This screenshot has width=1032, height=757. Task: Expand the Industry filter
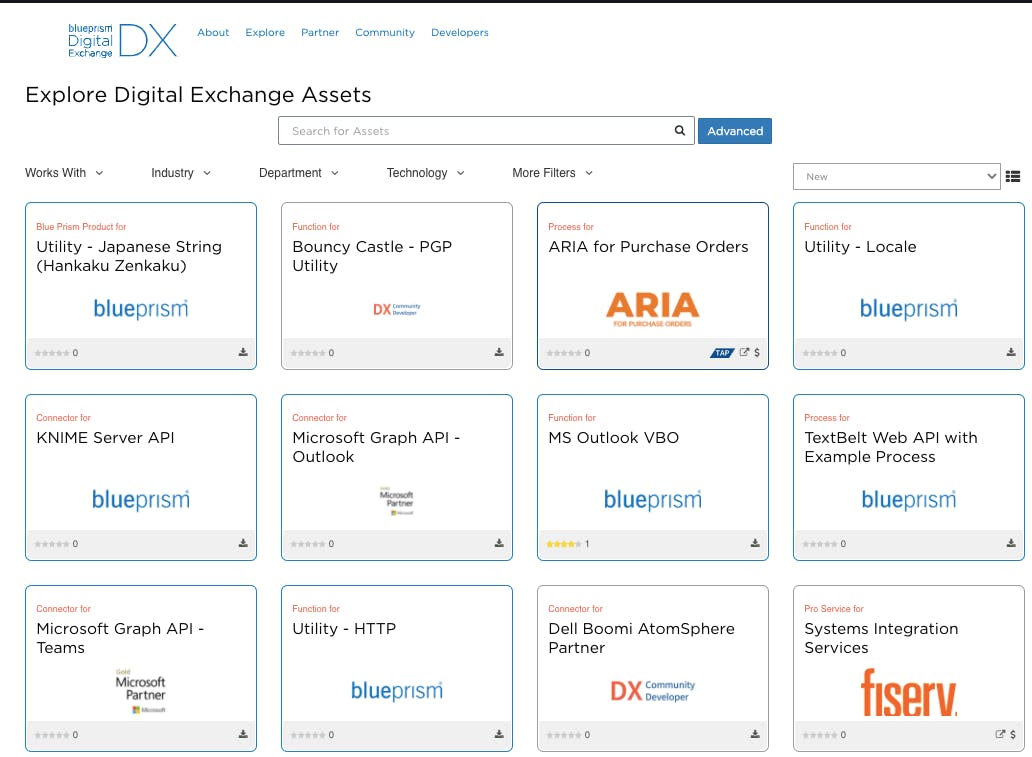181,172
